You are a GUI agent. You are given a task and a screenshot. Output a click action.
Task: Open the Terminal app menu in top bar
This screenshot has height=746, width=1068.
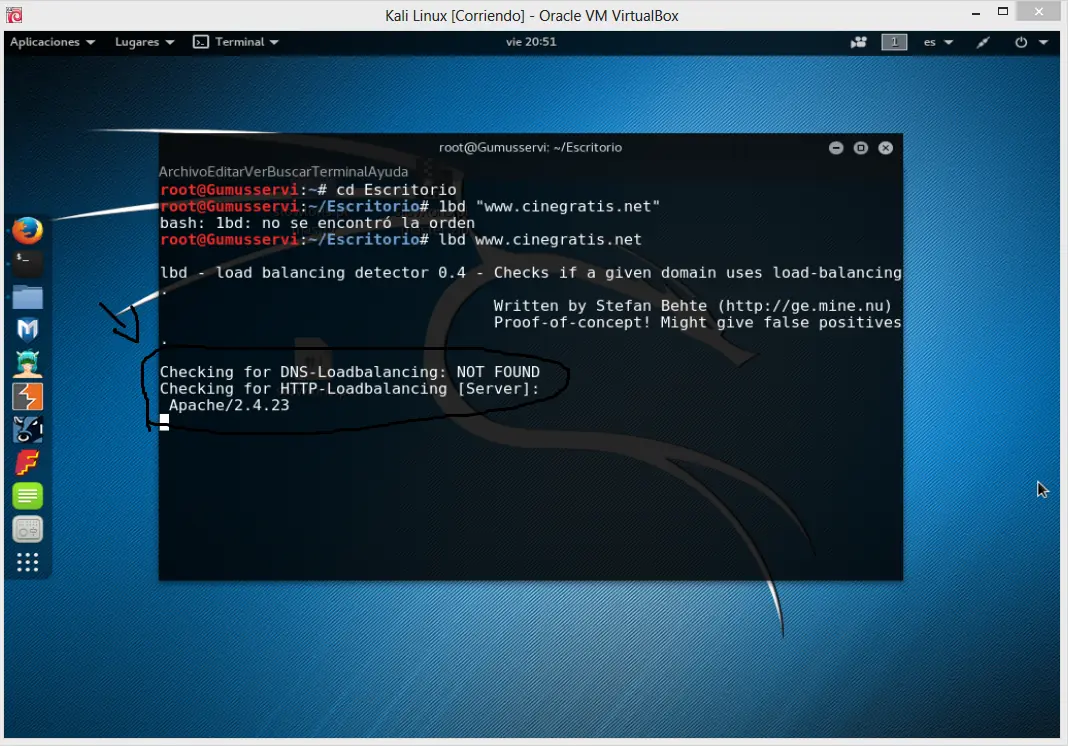(236, 42)
